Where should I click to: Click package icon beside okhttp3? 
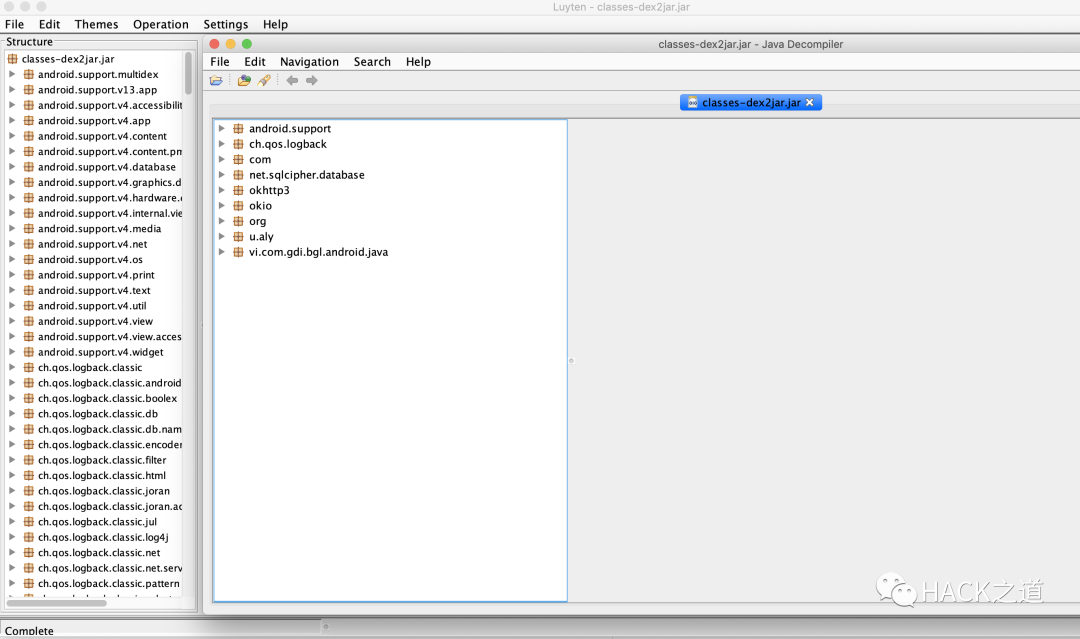click(x=238, y=190)
